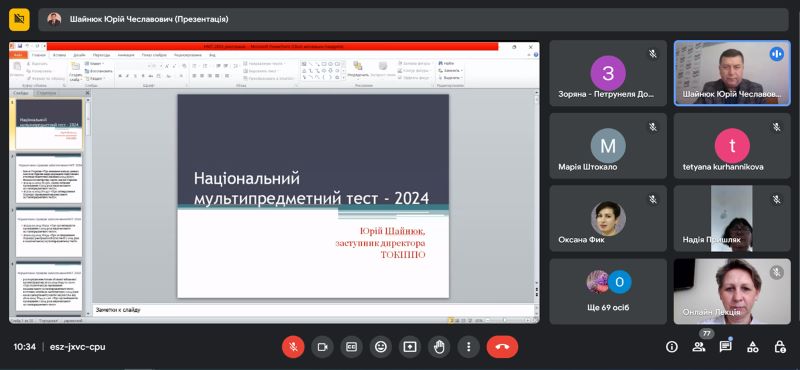
Task: Click the tetyana kurhannikova participant tile
Action: tap(732, 145)
